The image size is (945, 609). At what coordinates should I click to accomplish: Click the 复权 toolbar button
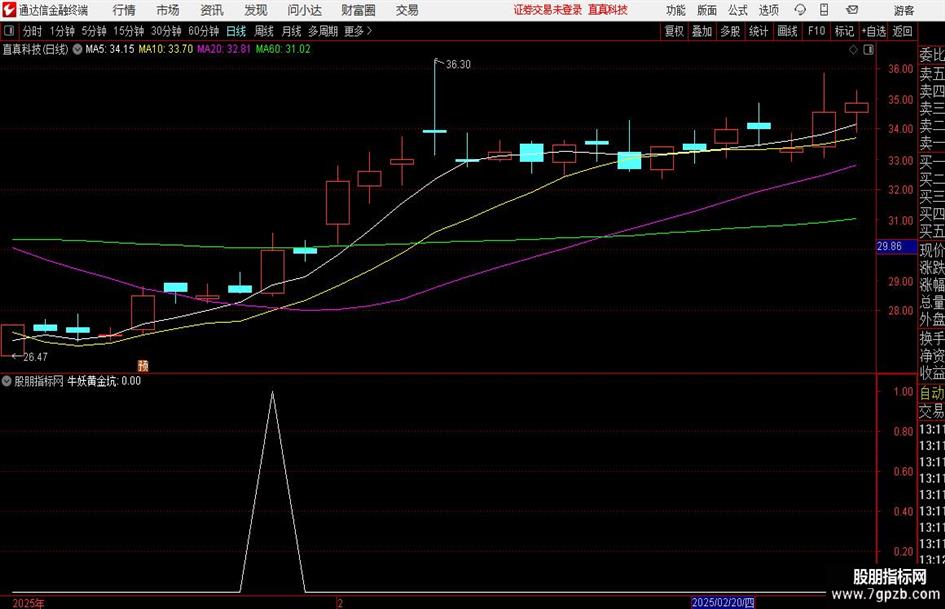(674, 31)
